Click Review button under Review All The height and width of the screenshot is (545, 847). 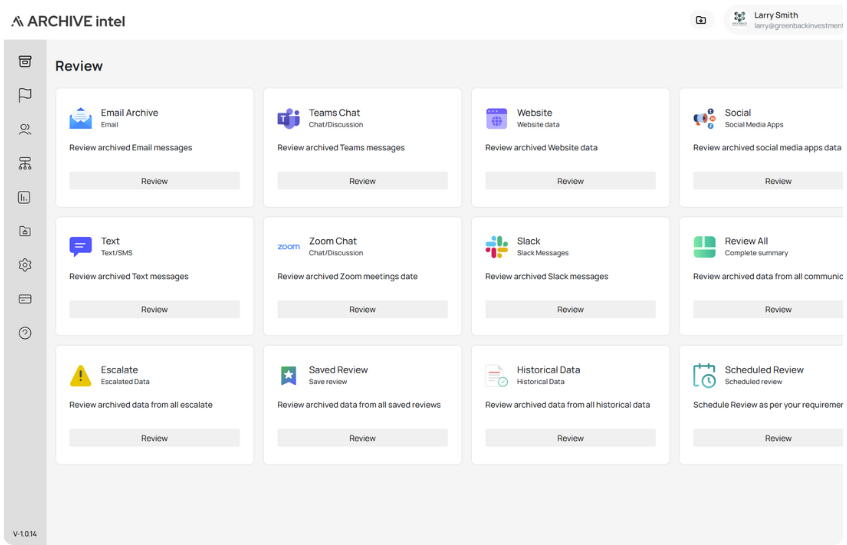[x=769, y=309]
